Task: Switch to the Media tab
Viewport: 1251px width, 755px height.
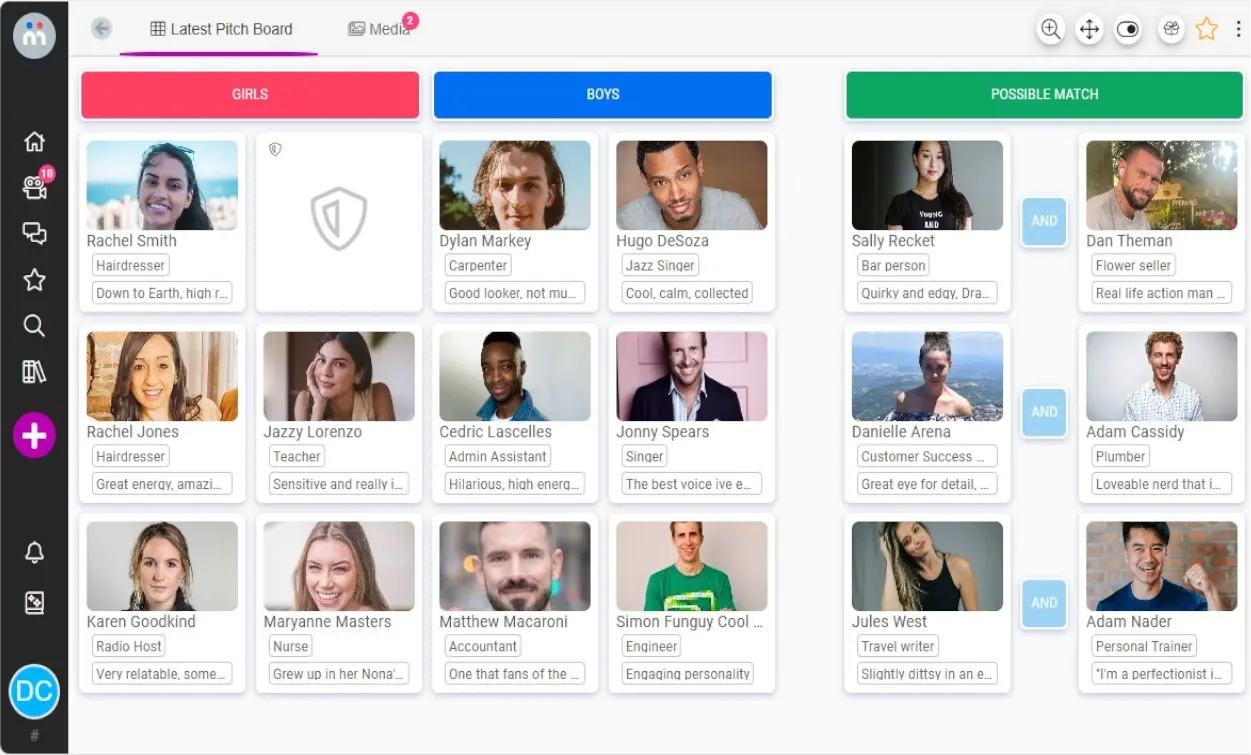Action: pos(379,29)
